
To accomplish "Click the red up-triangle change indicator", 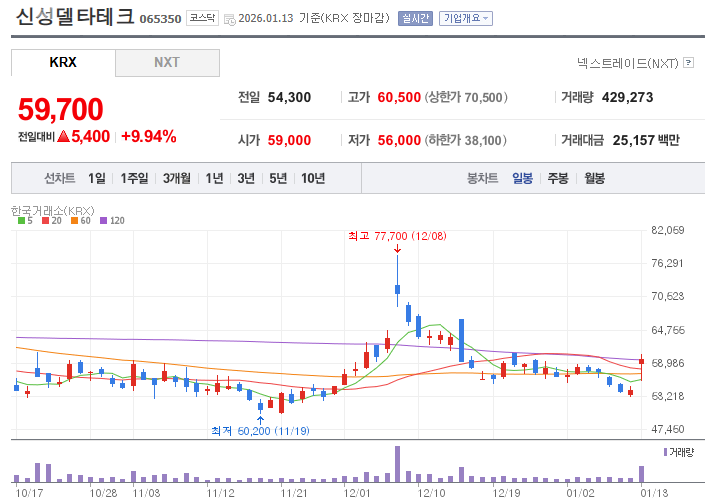I will (64, 136).
